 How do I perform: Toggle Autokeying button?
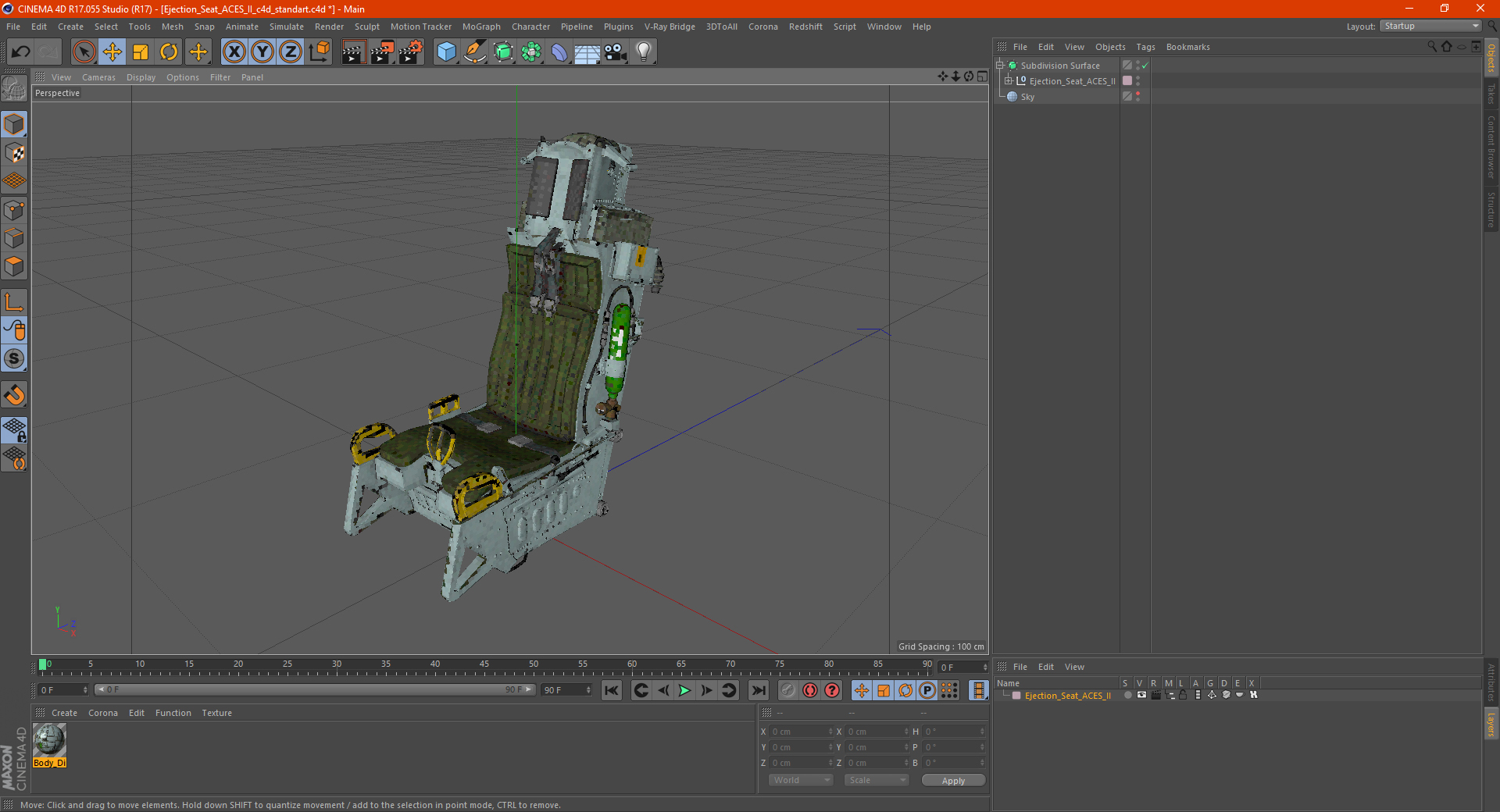(810, 690)
